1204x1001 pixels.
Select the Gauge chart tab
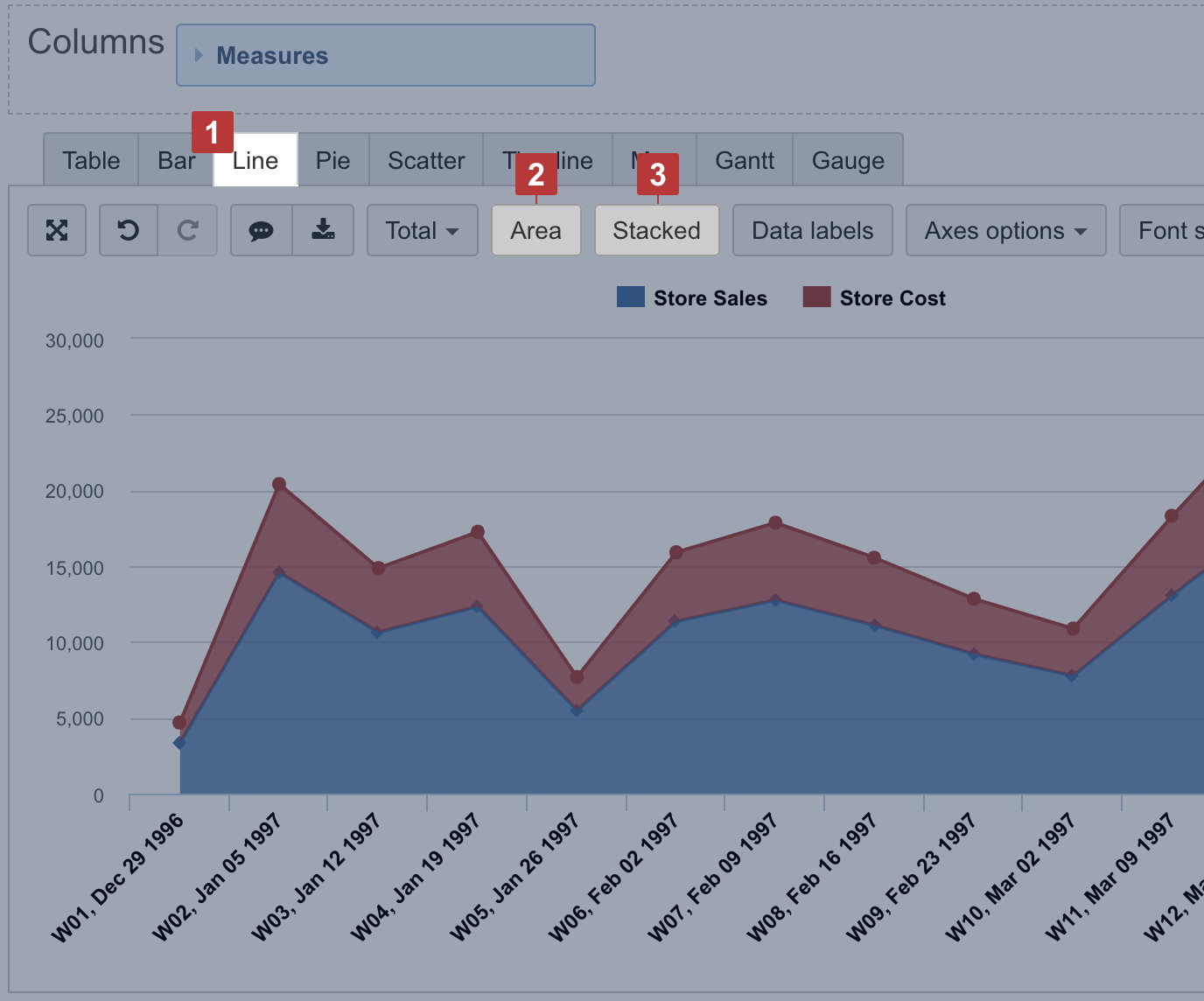(x=848, y=161)
